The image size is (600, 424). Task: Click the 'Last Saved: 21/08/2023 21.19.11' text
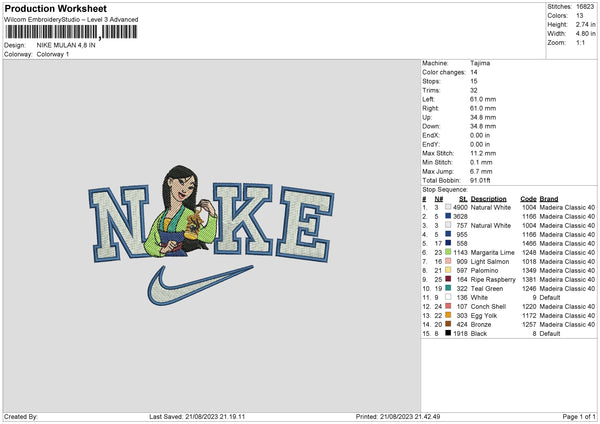(197, 416)
